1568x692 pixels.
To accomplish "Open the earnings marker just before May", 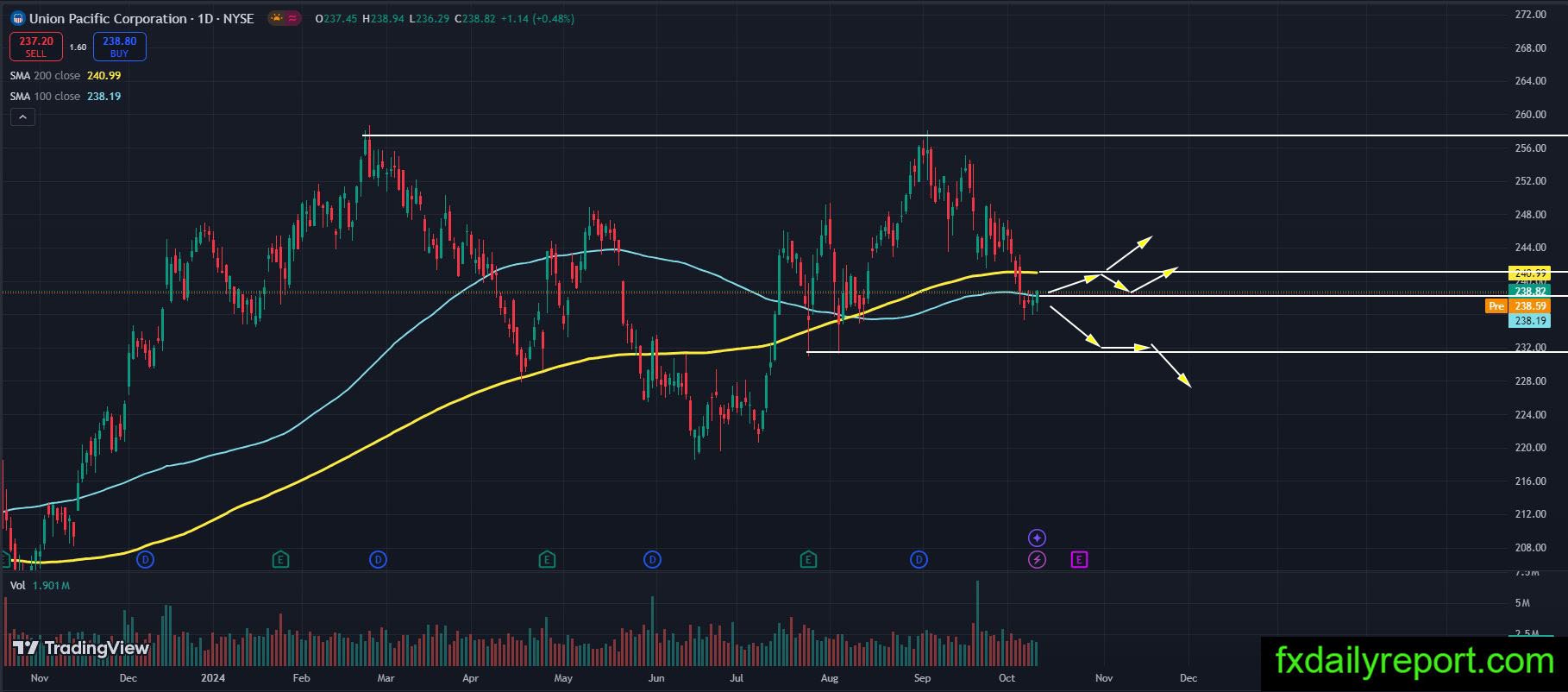I will point(547,560).
